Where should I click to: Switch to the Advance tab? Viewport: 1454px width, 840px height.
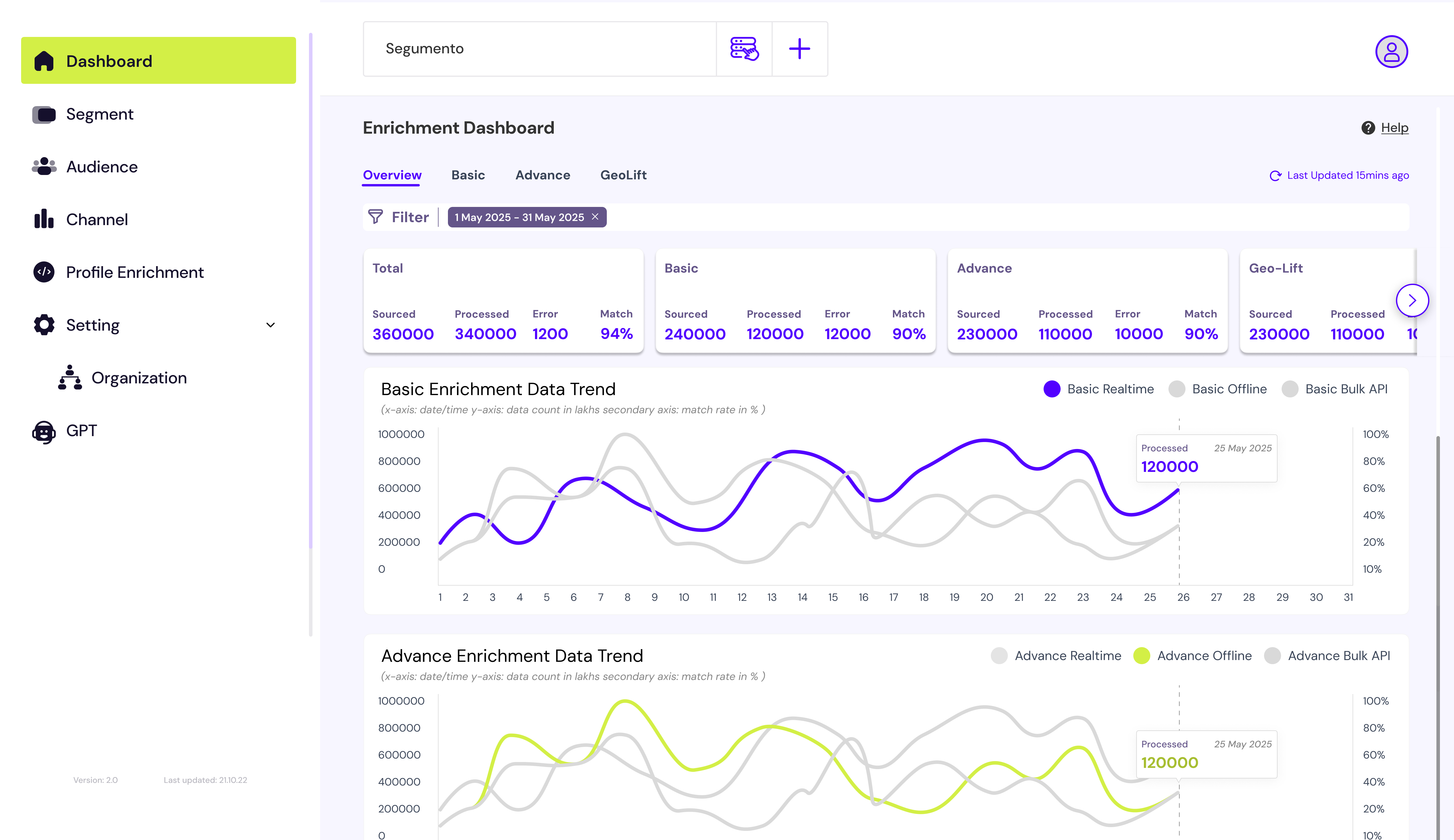pyautogui.click(x=542, y=175)
